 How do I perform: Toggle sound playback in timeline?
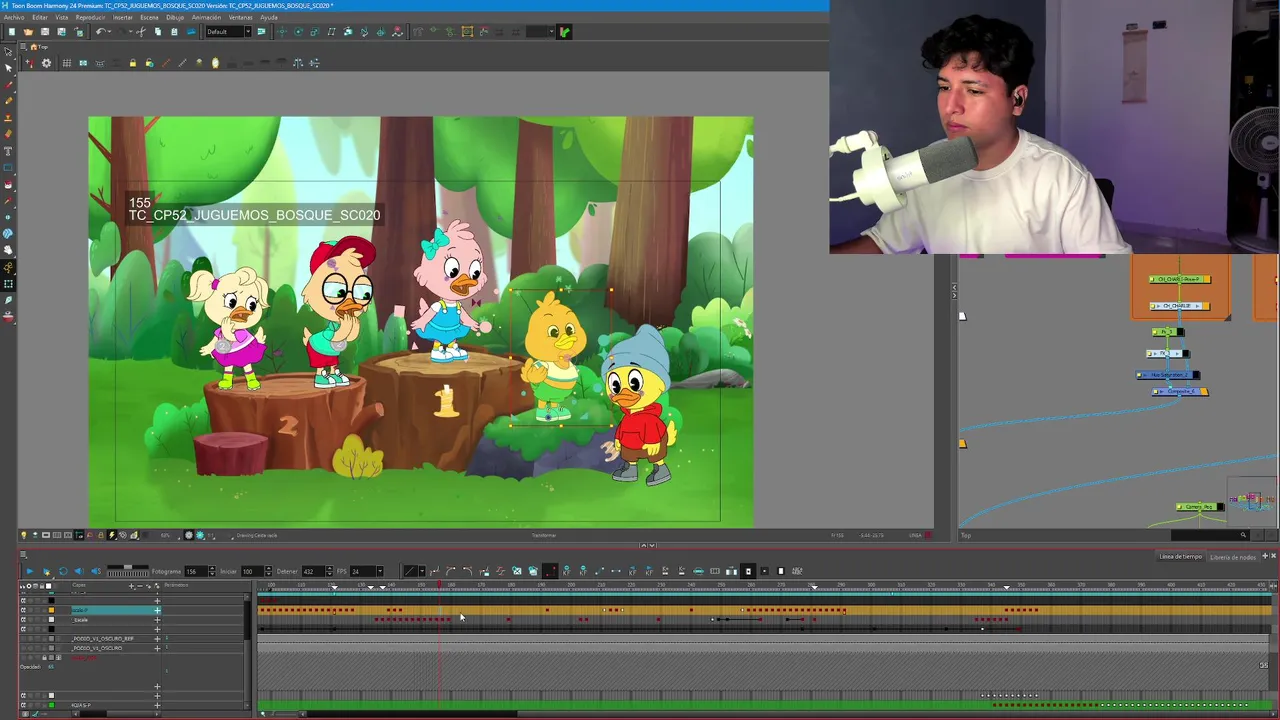tap(79, 571)
